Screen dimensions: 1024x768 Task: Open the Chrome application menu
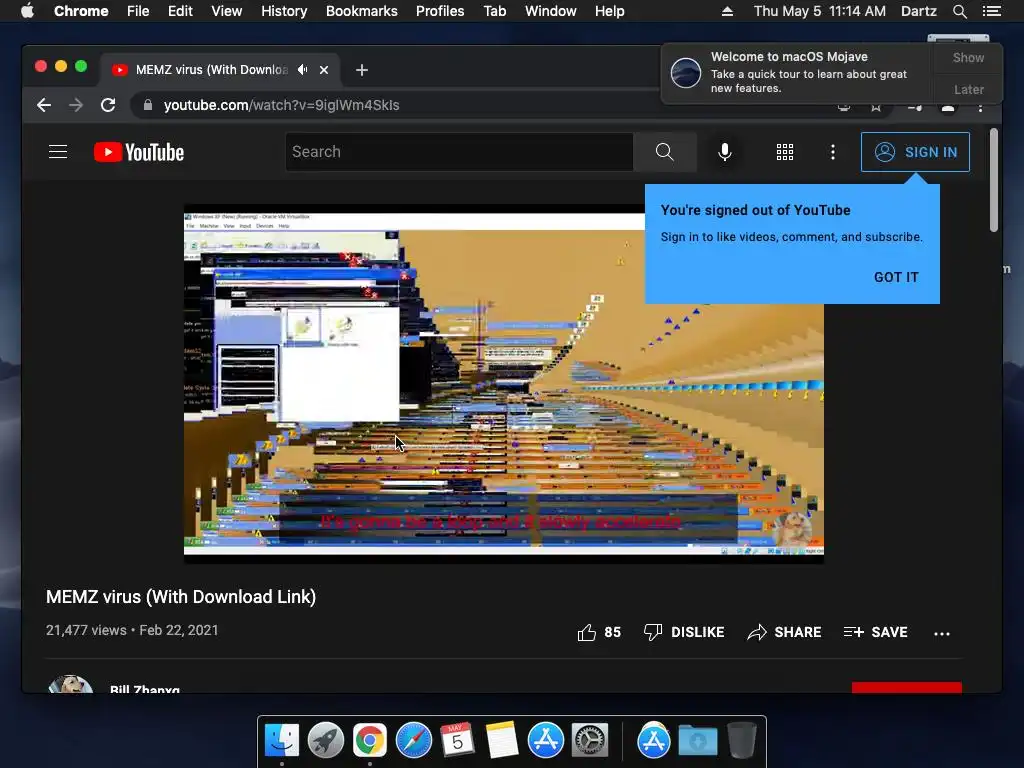coord(81,11)
